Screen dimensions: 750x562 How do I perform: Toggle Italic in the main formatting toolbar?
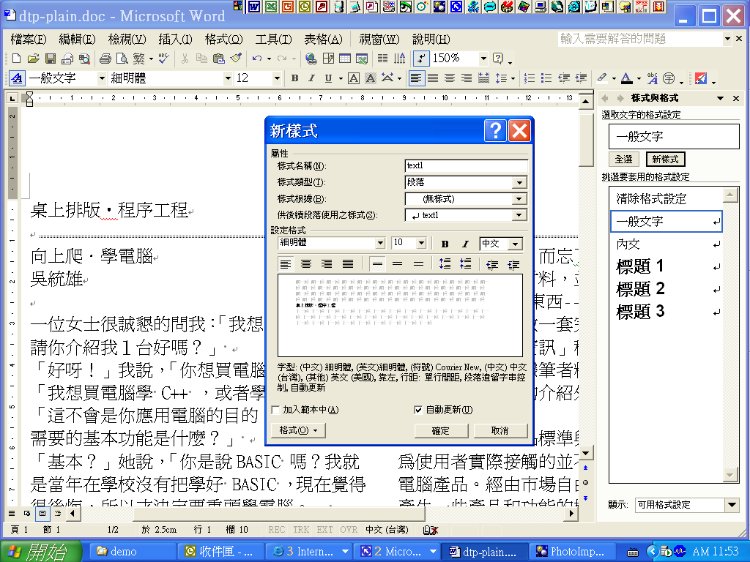click(311, 78)
